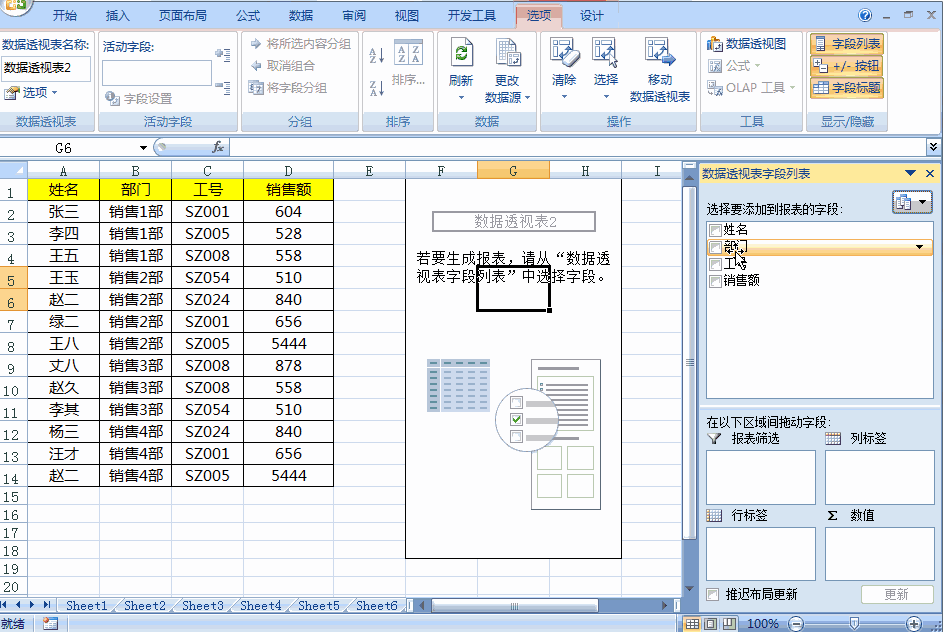Image resolution: width=943 pixels, height=632 pixels.
Task: Click zoom out minus button
Action: [x=796, y=624]
